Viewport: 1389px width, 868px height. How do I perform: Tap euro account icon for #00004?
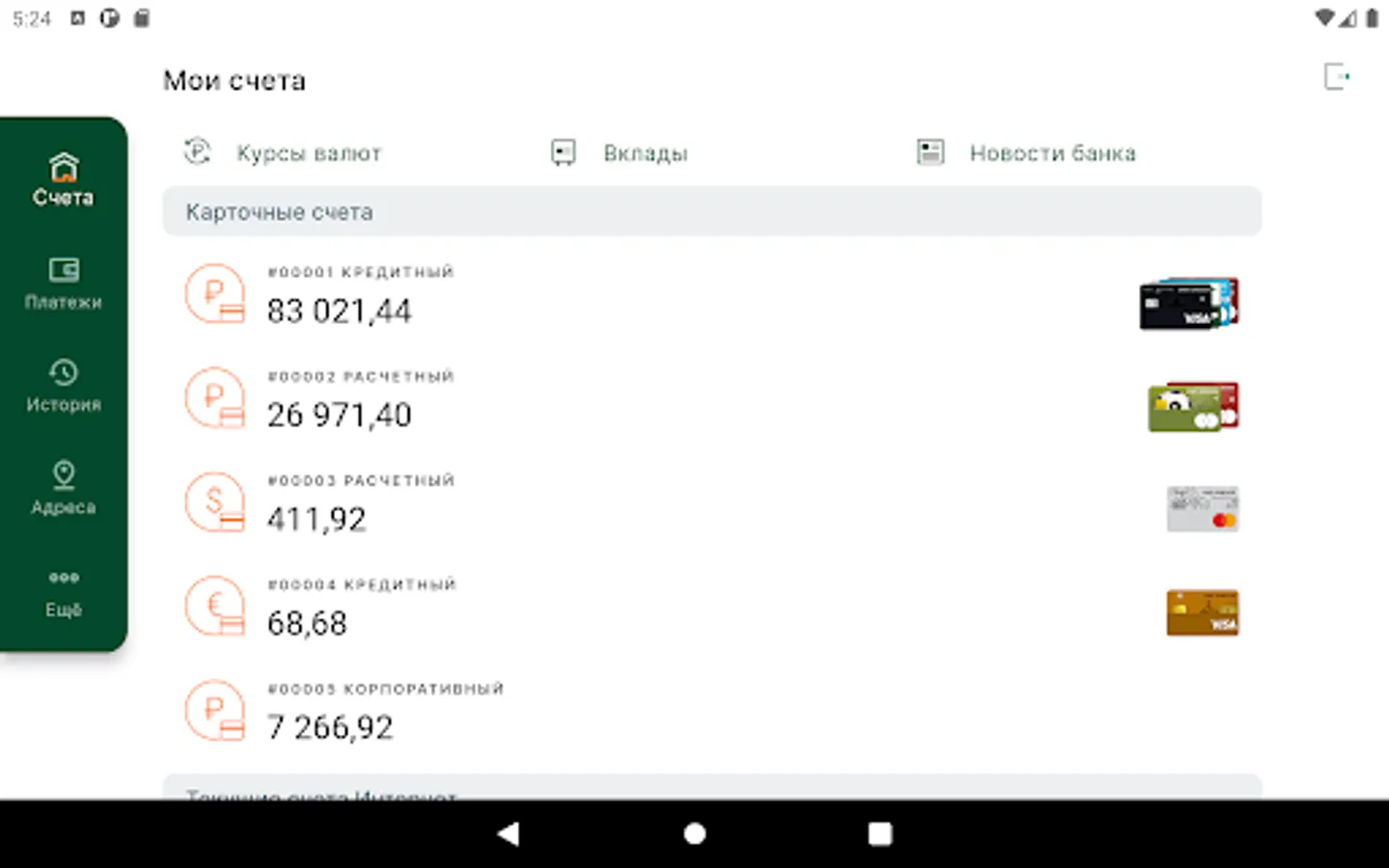coord(215,607)
